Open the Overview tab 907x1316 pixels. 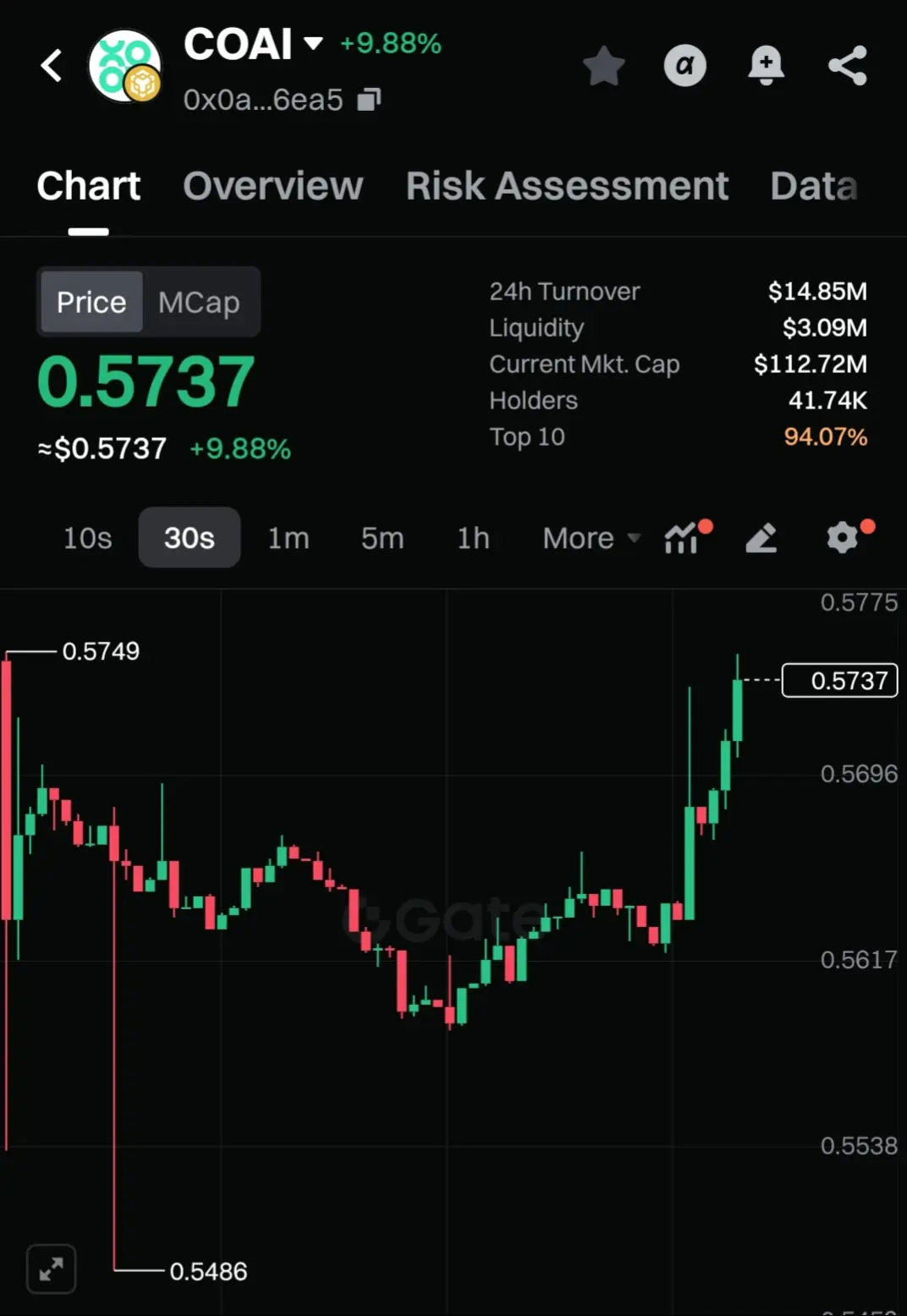point(272,186)
